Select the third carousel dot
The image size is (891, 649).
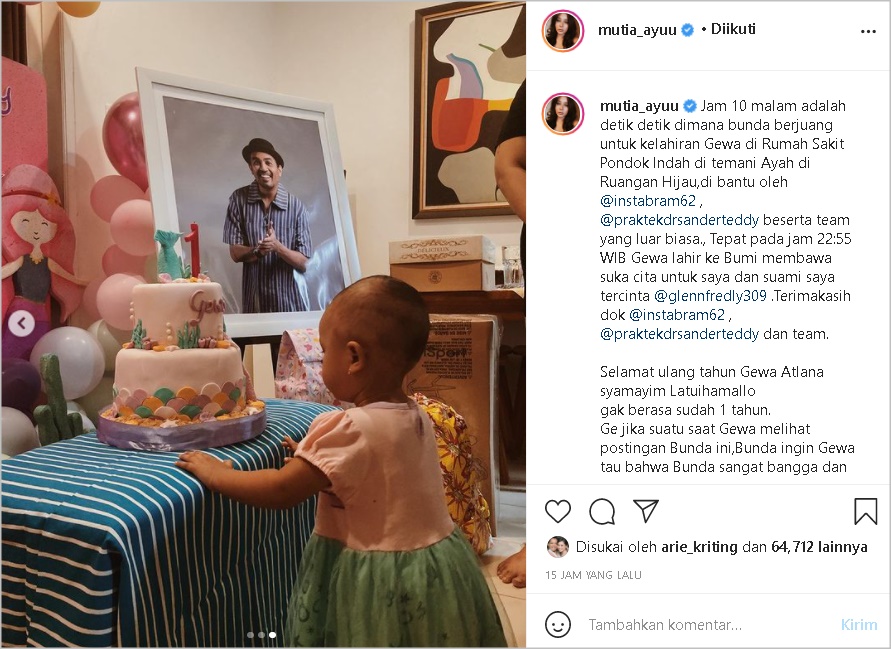click(272, 634)
